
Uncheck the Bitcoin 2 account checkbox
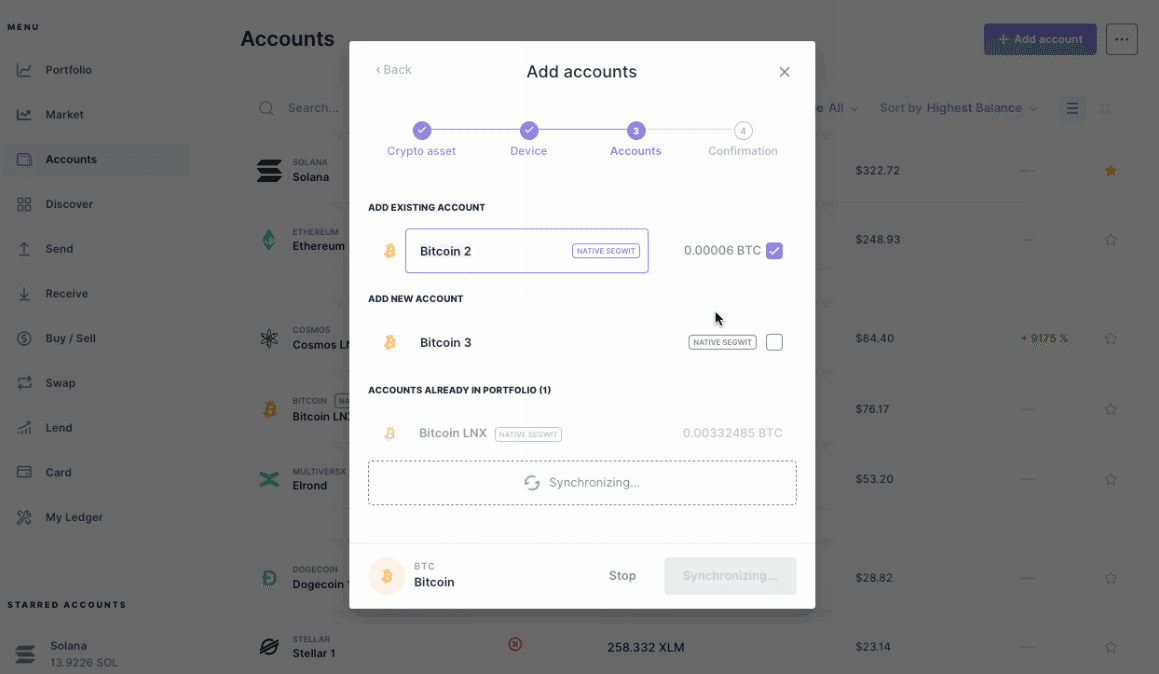(774, 251)
